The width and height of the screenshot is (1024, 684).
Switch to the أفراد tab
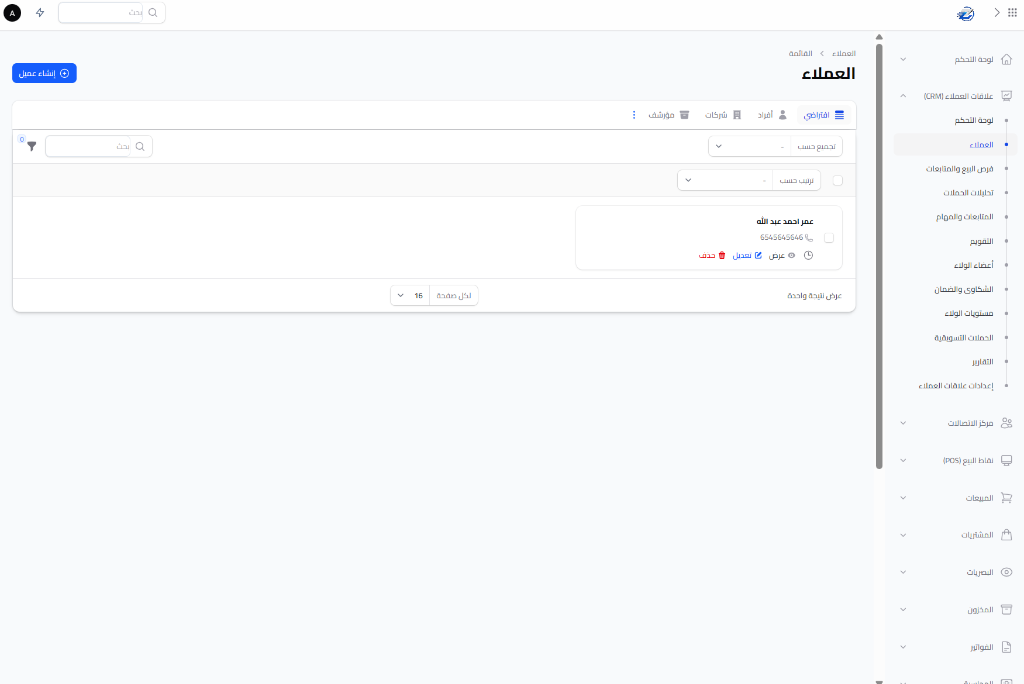(772, 115)
